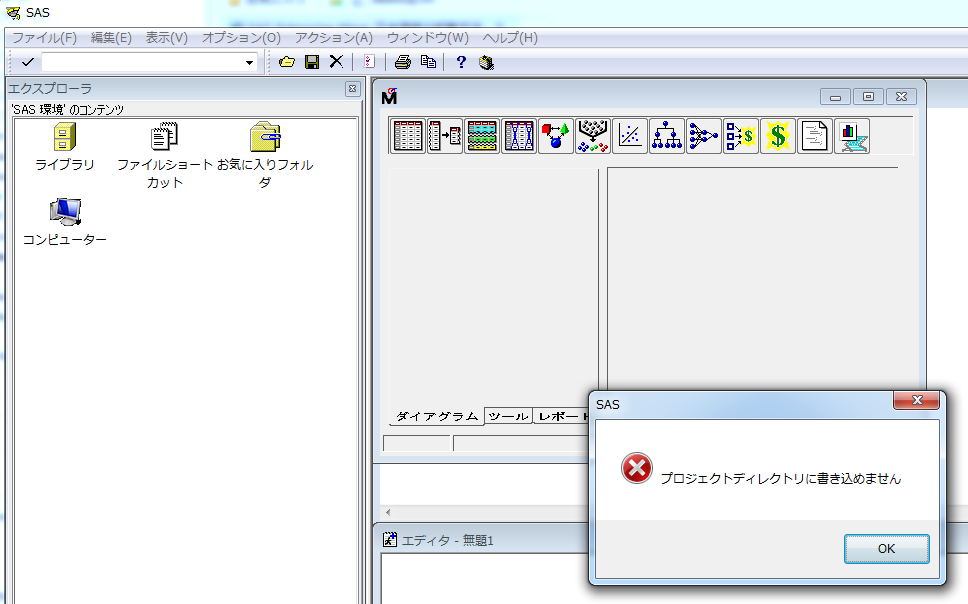Click the decision tree node icon
The image size is (968, 604).
pos(667,136)
